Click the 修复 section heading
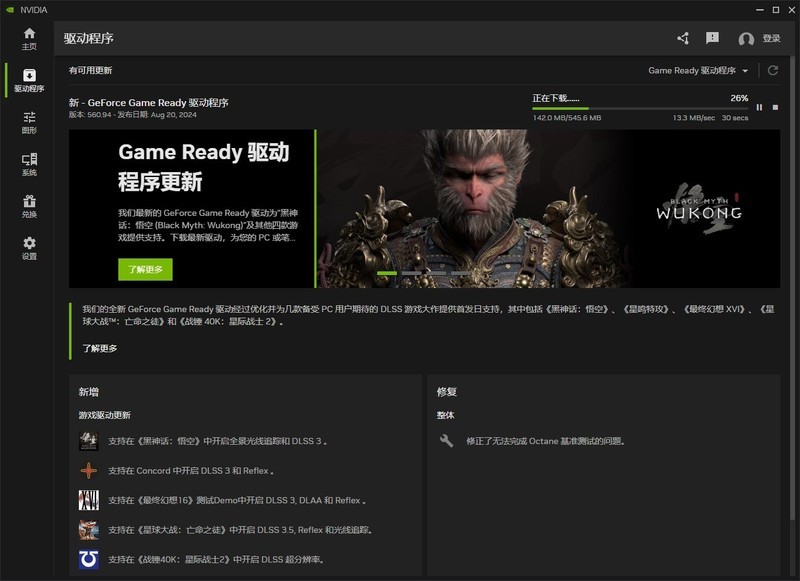This screenshot has width=800, height=581. [446, 392]
